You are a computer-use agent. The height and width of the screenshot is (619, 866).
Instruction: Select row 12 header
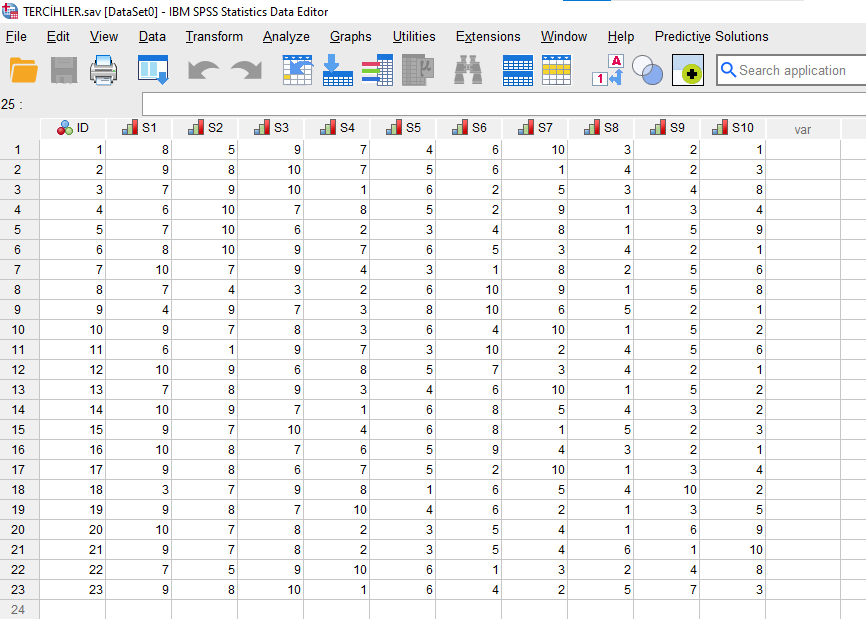pos(18,370)
